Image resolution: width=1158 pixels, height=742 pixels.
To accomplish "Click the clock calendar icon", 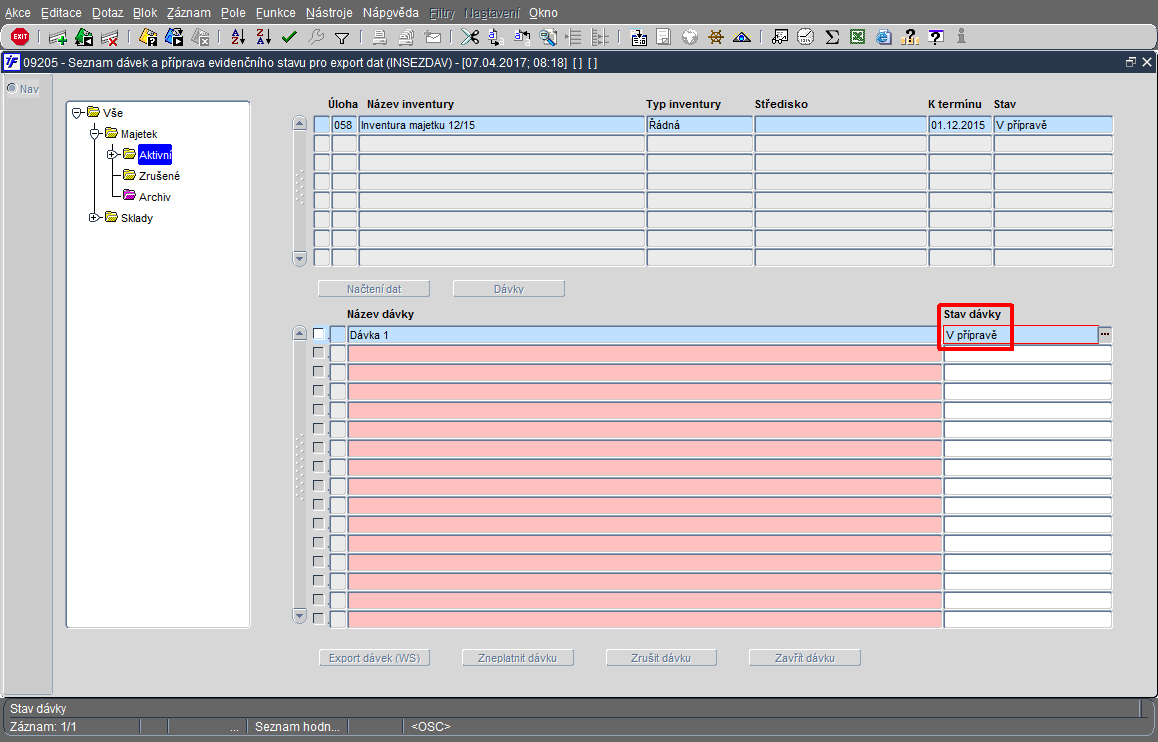I will (x=806, y=37).
